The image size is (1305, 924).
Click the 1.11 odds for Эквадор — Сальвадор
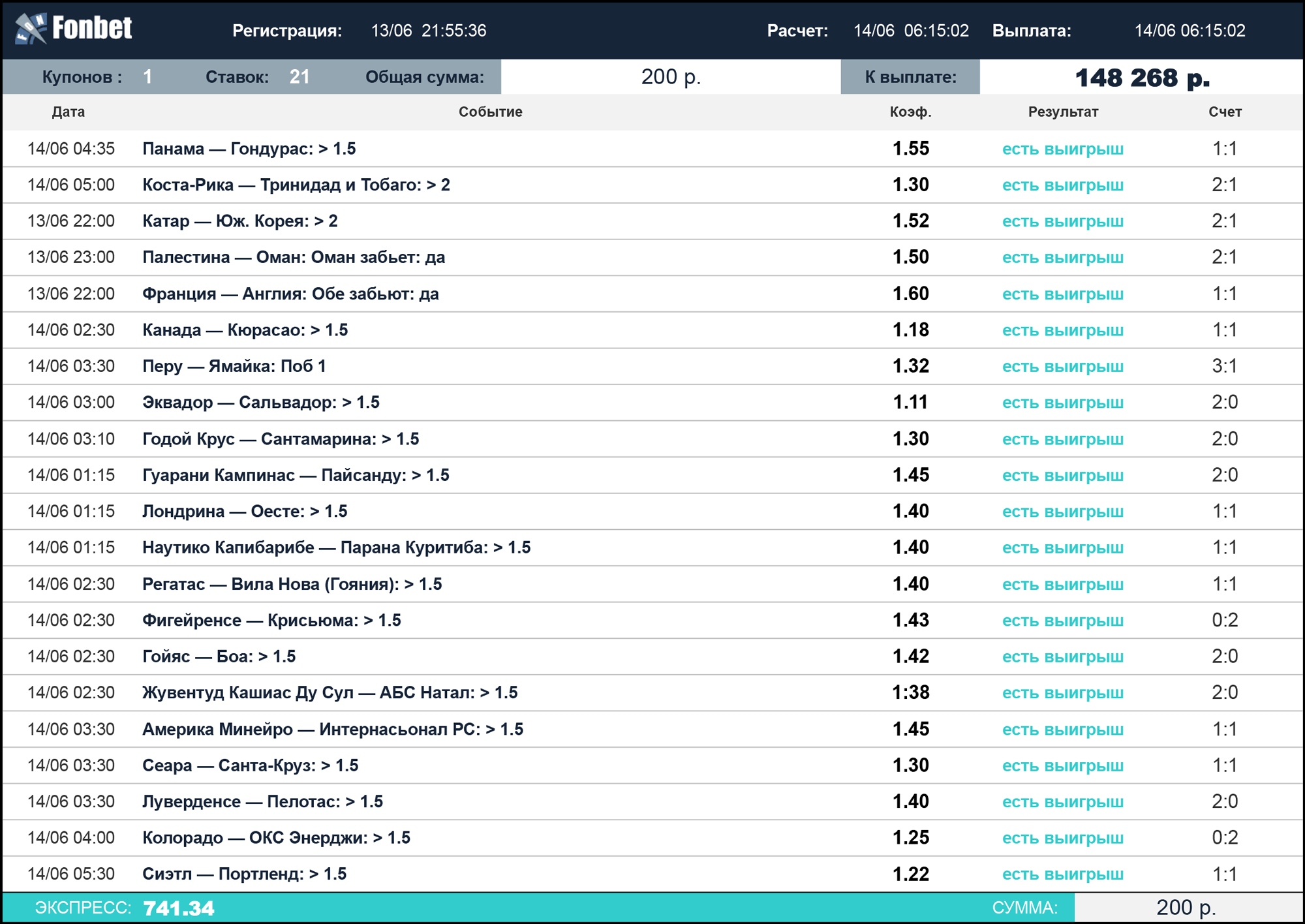[910, 403]
